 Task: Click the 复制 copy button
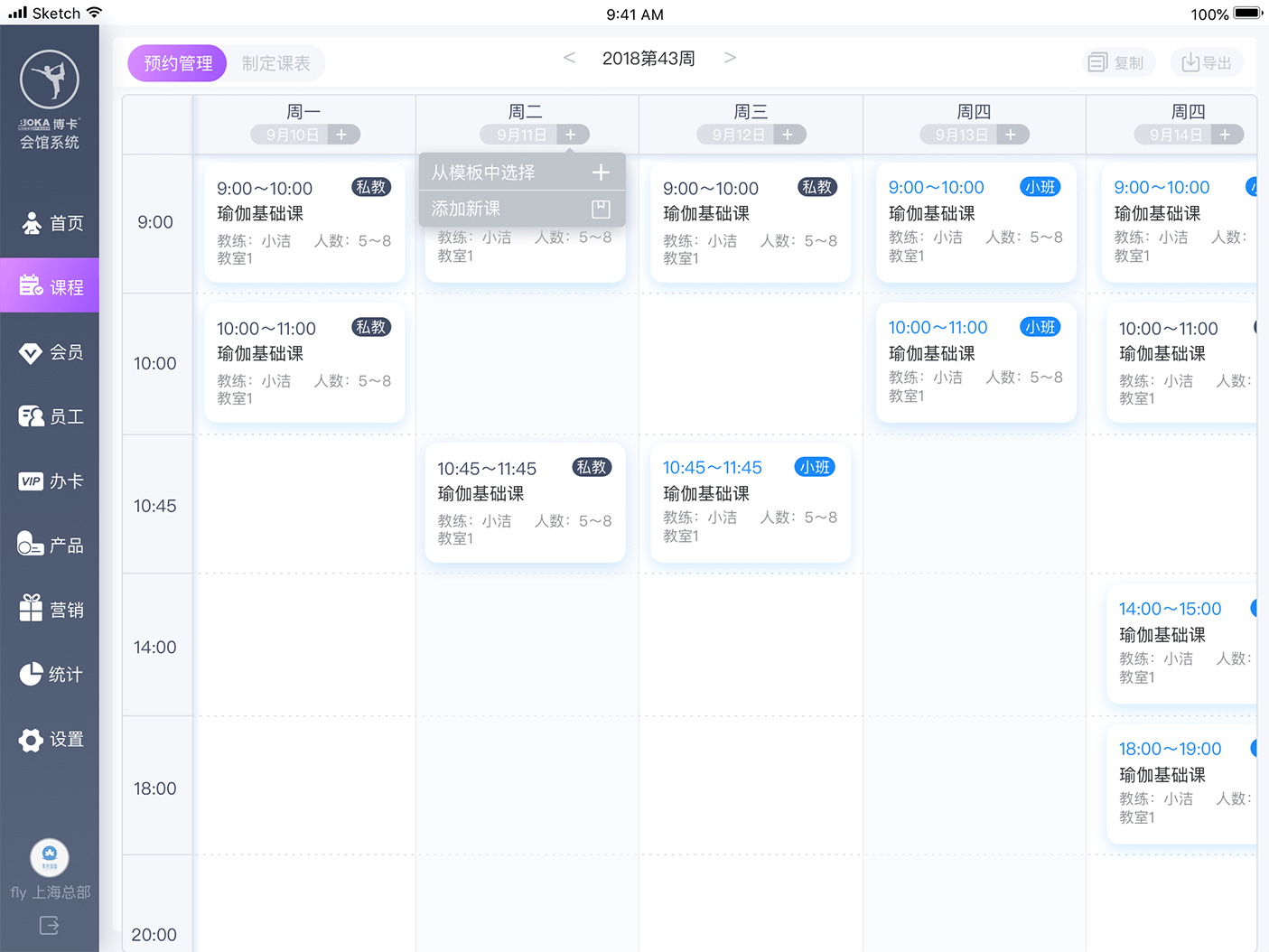(x=1118, y=62)
